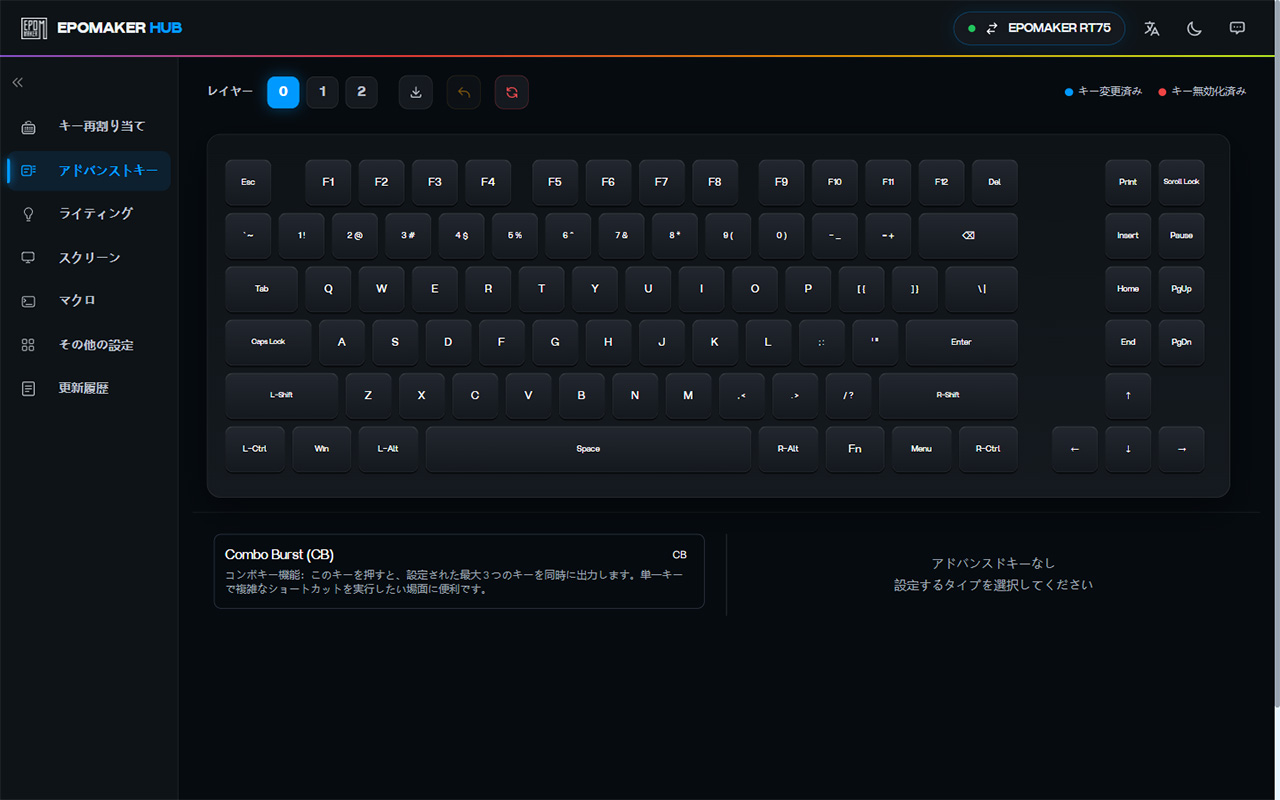View the 更新履歴 page
Image resolution: width=1280 pixels, height=800 pixels.
89,388
